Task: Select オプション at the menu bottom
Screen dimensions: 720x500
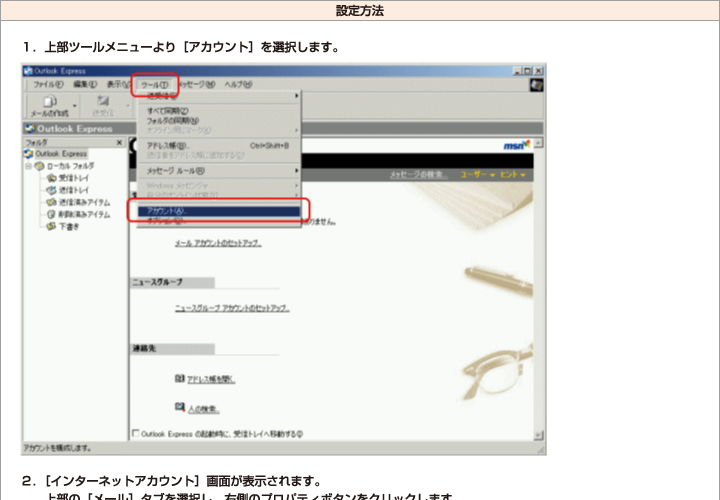Action: [219, 221]
